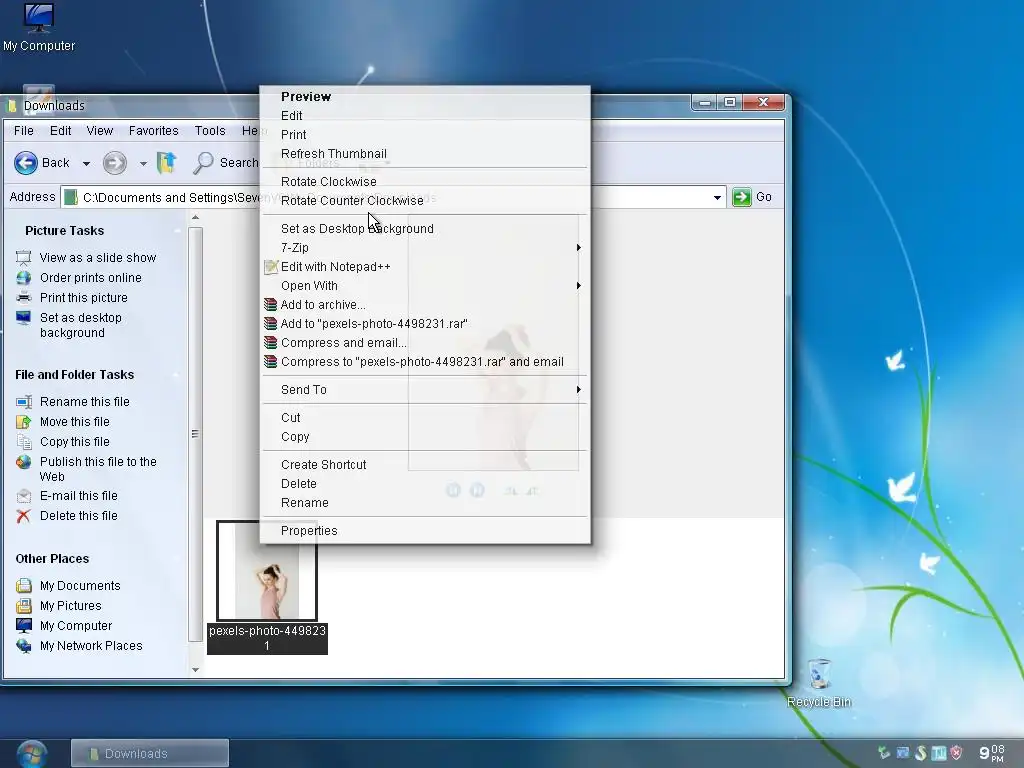The width and height of the screenshot is (1024, 768).
Task: Click Rename this file link
Action: click(x=85, y=402)
